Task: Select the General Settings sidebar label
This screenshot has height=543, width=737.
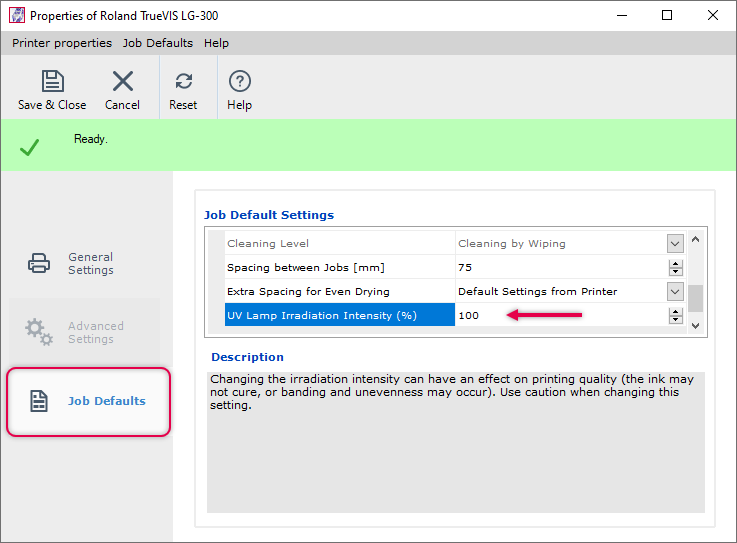Action: tap(91, 263)
